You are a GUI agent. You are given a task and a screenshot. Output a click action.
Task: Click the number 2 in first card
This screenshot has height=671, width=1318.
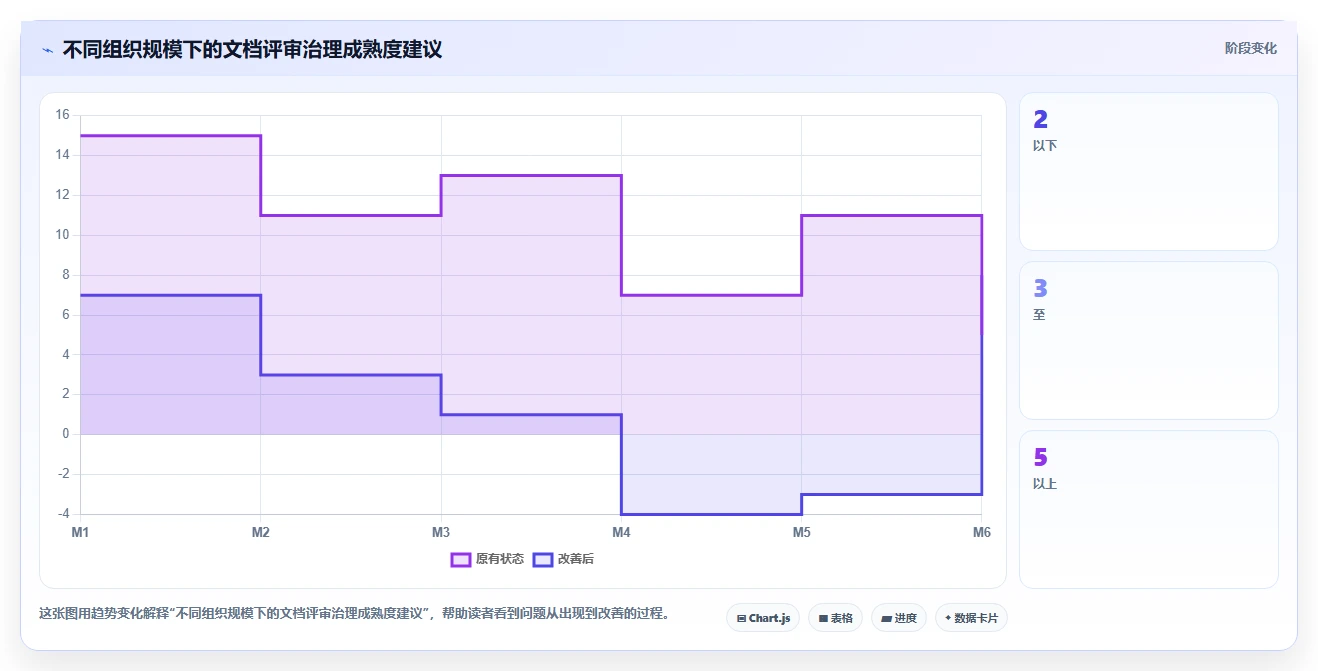tap(1040, 120)
